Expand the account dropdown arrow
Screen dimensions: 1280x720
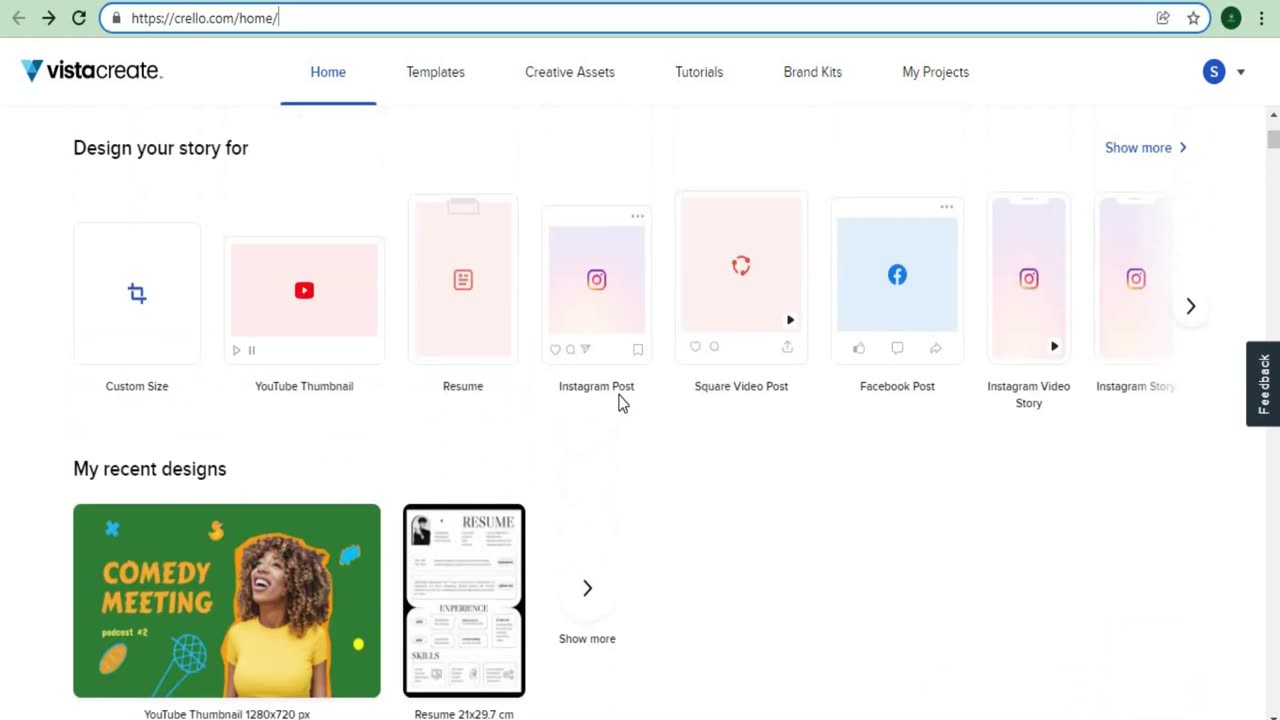[1241, 72]
